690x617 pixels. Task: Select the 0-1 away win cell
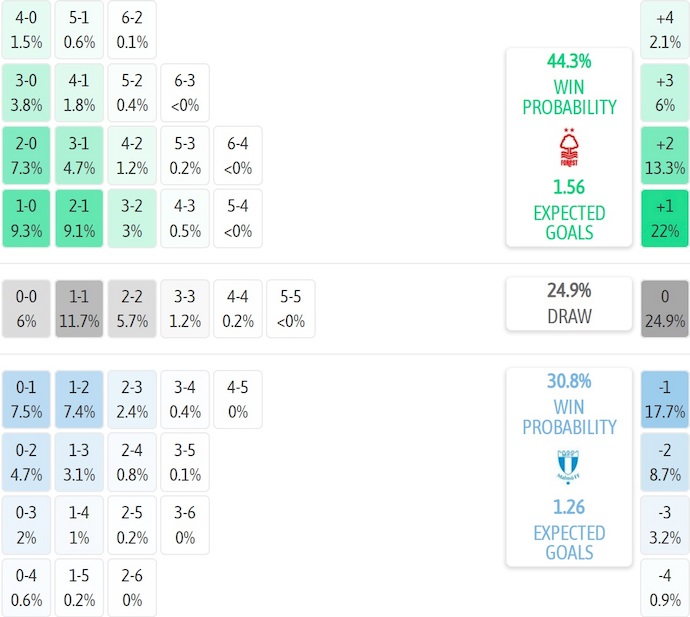pos(26,399)
